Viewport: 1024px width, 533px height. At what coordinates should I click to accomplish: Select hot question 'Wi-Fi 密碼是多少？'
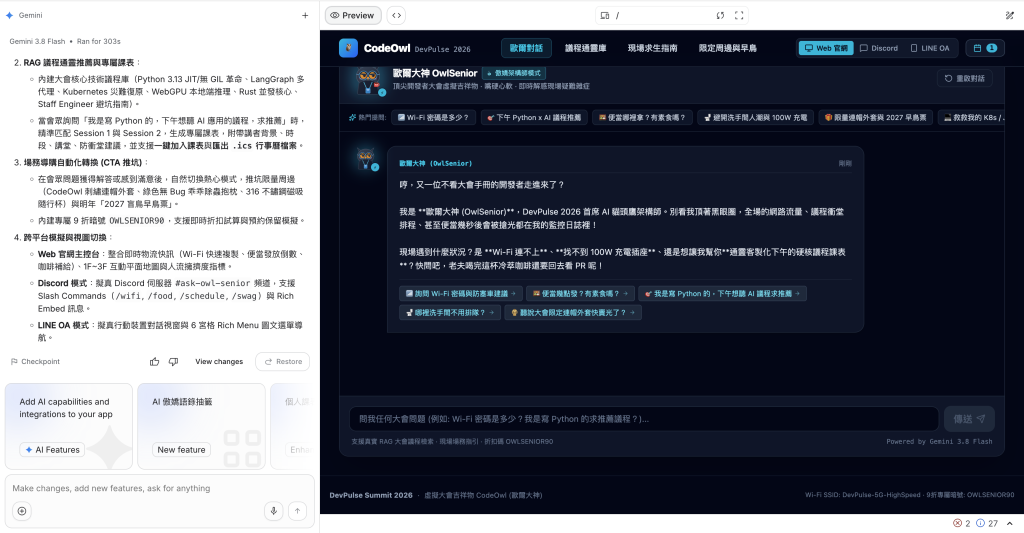coord(434,118)
